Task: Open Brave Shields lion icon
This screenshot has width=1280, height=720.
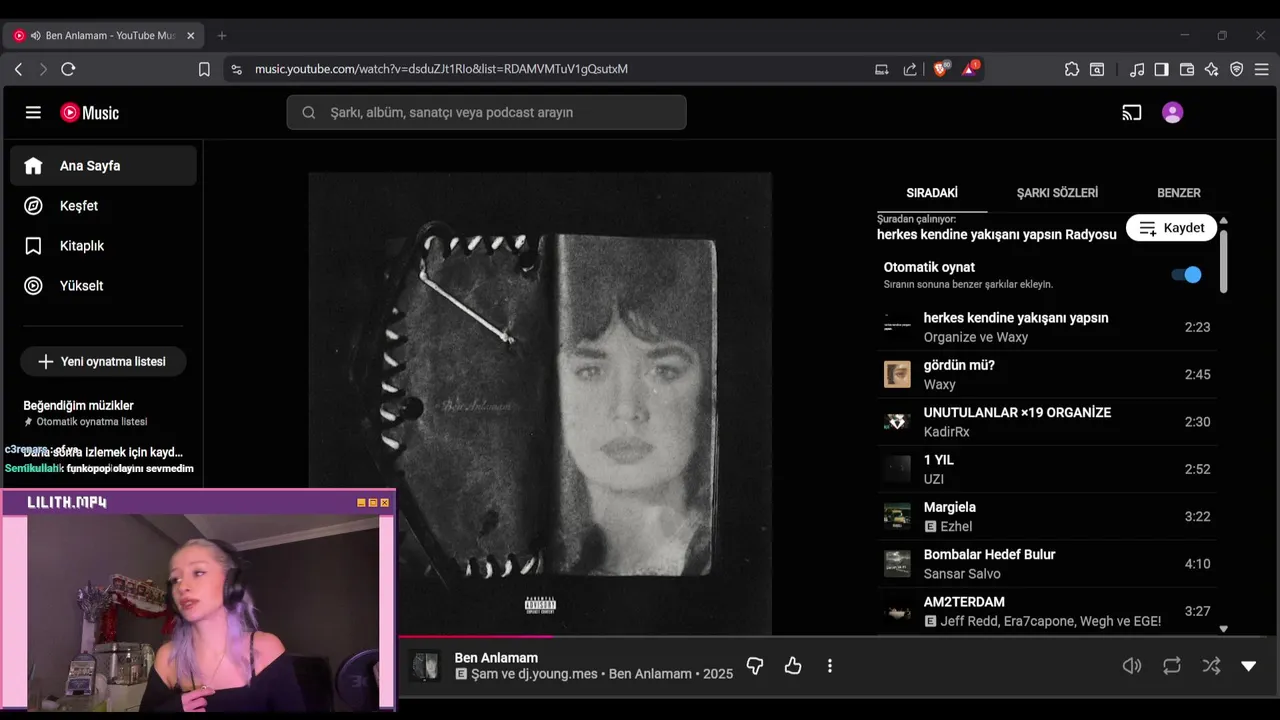Action: (941, 69)
